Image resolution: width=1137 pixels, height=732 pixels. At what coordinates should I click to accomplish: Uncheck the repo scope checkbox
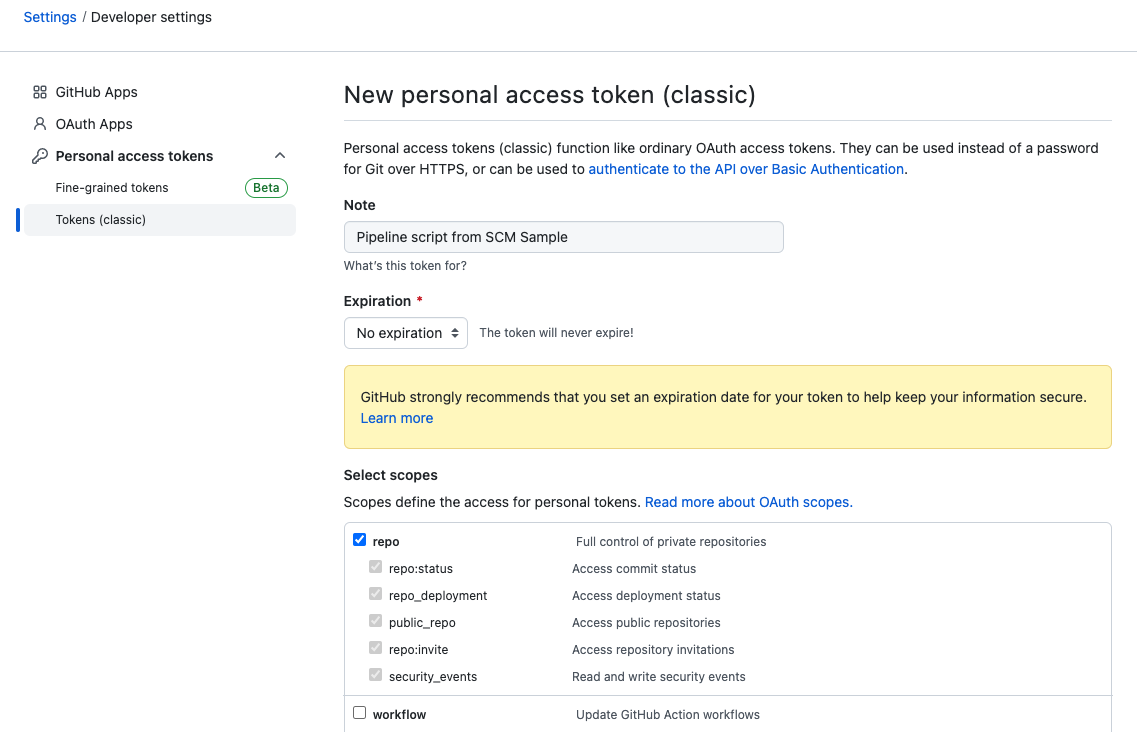coord(359,539)
